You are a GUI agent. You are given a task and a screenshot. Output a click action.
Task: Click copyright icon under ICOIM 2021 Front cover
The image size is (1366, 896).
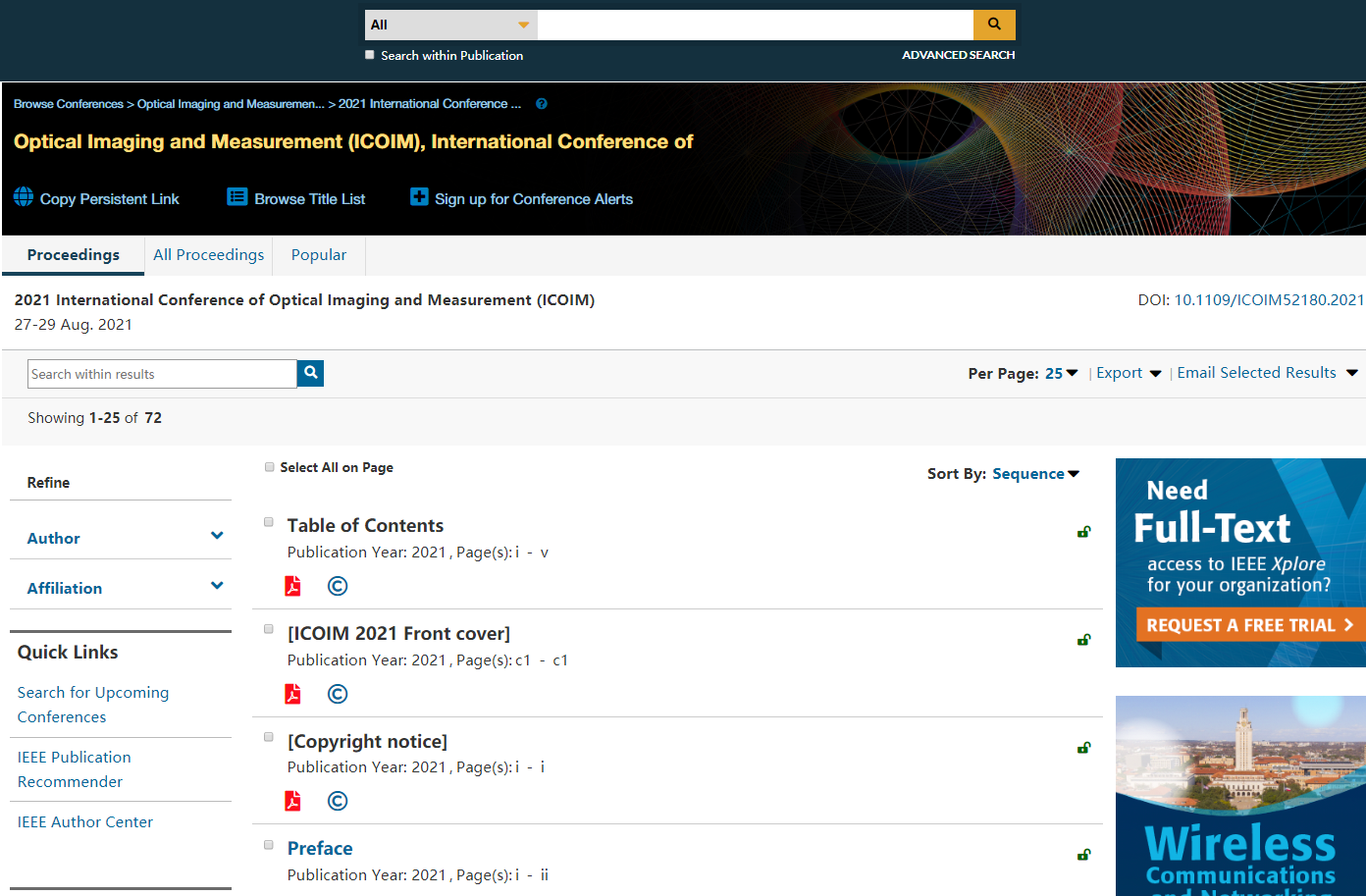tap(338, 694)
